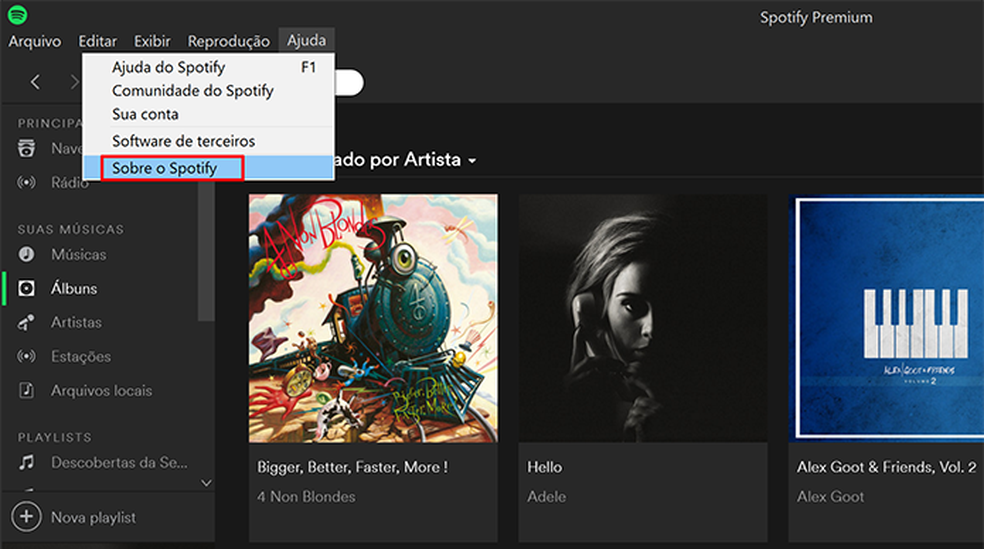Click the green Spotify logo icon
The width and height of the screenshot is (984, 549).
pos(18,14)
